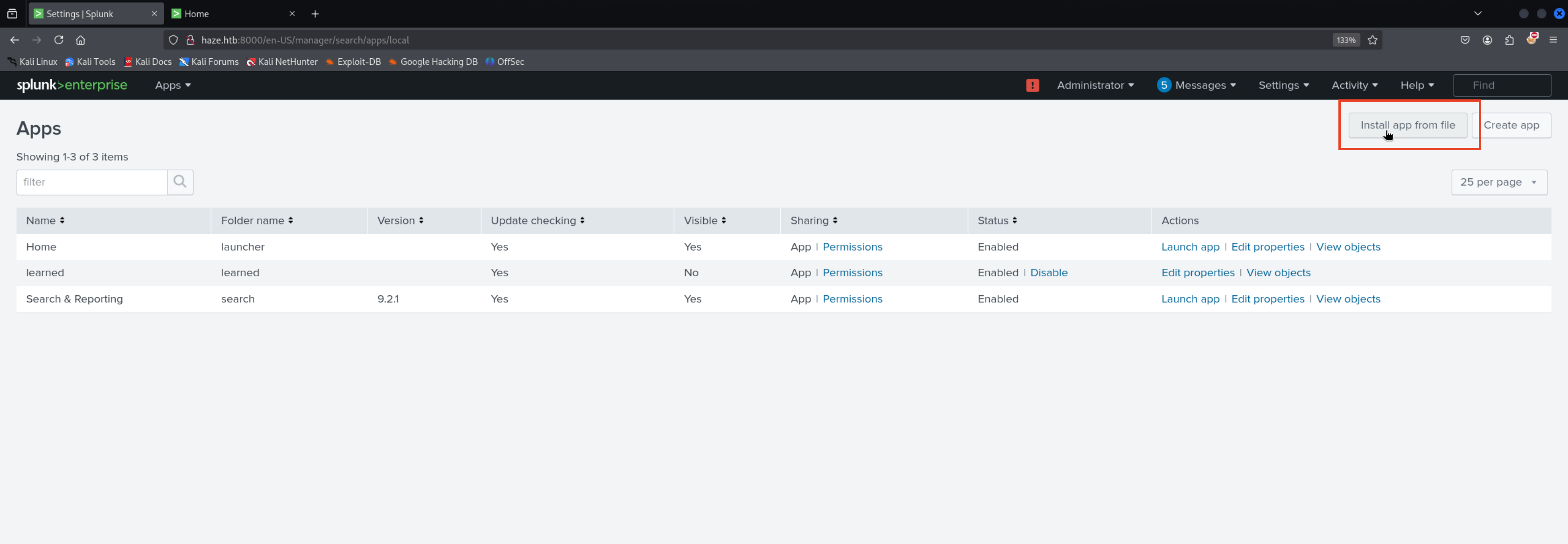Click the red alert notification icon

pyautogui.click(x=1032, y=85)
